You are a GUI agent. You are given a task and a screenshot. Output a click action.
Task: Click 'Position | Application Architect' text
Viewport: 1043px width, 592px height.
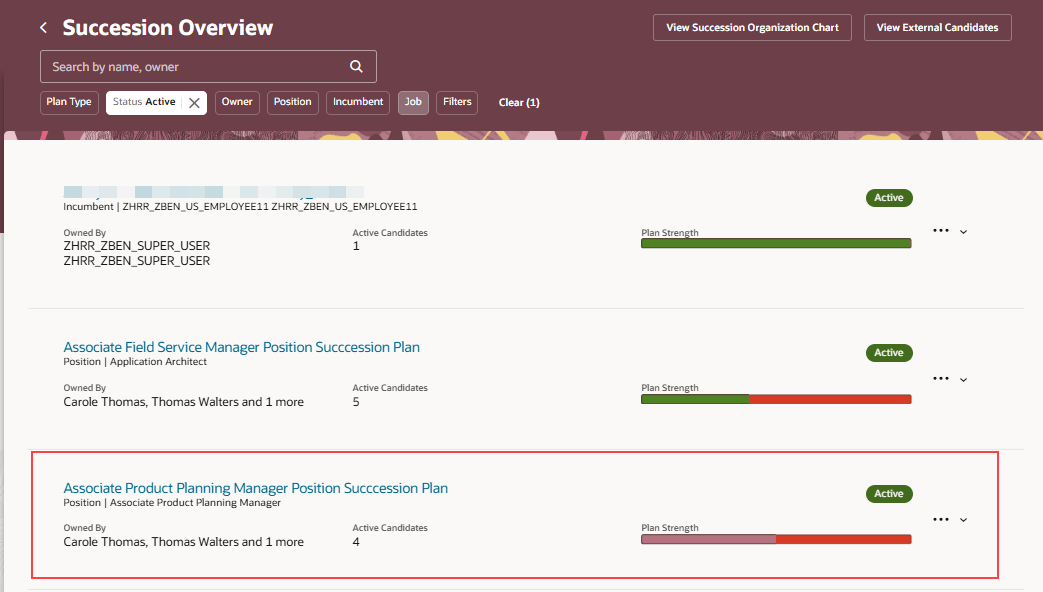coord(135,362)
